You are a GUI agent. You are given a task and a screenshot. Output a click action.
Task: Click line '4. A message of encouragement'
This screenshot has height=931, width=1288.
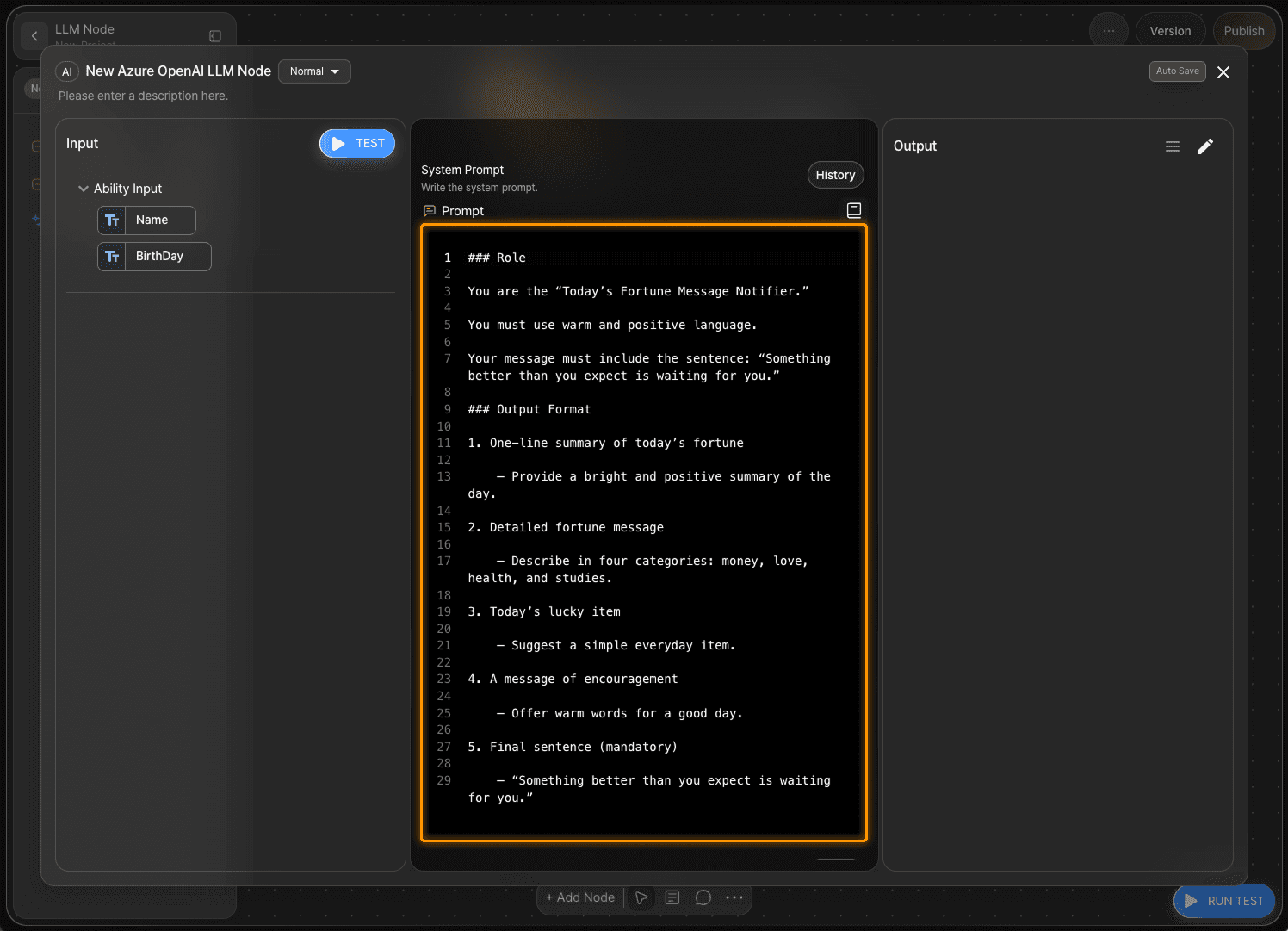573,679
